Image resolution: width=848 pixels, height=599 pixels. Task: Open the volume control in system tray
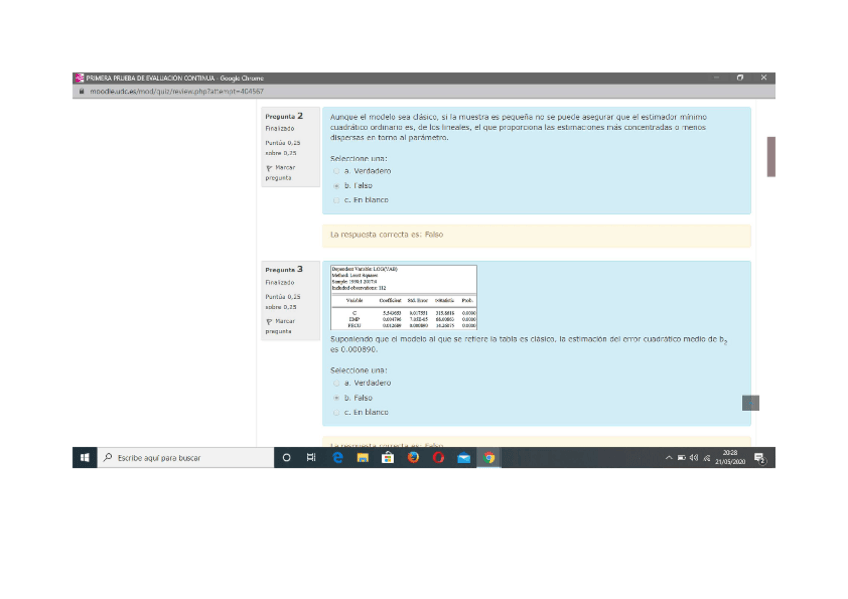pyautogui.click(x=693, y=458)
